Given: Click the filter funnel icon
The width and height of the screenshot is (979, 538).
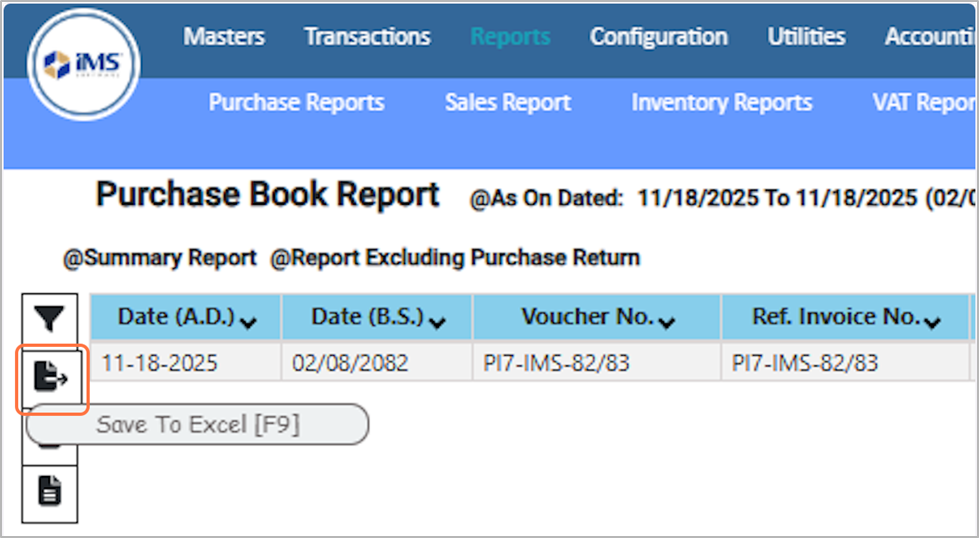Looking at the screenshot, I should pyautogui.click(x=50, y=319).
